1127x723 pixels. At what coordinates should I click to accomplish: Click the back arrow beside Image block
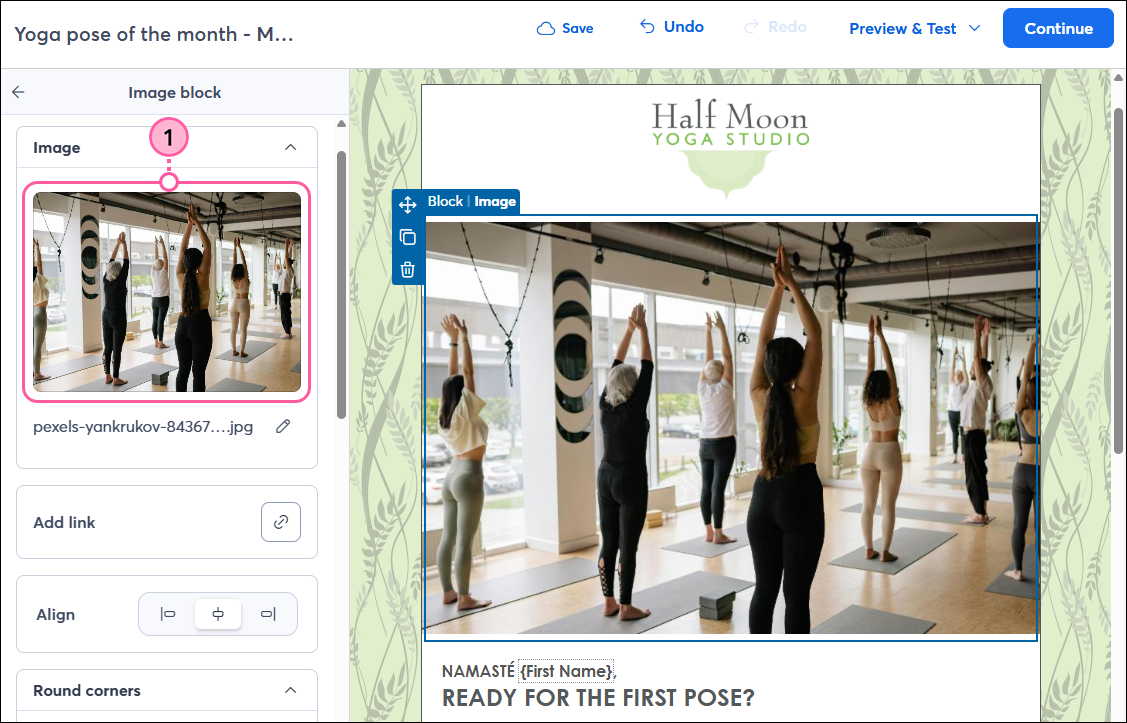[x=19, y=92]
